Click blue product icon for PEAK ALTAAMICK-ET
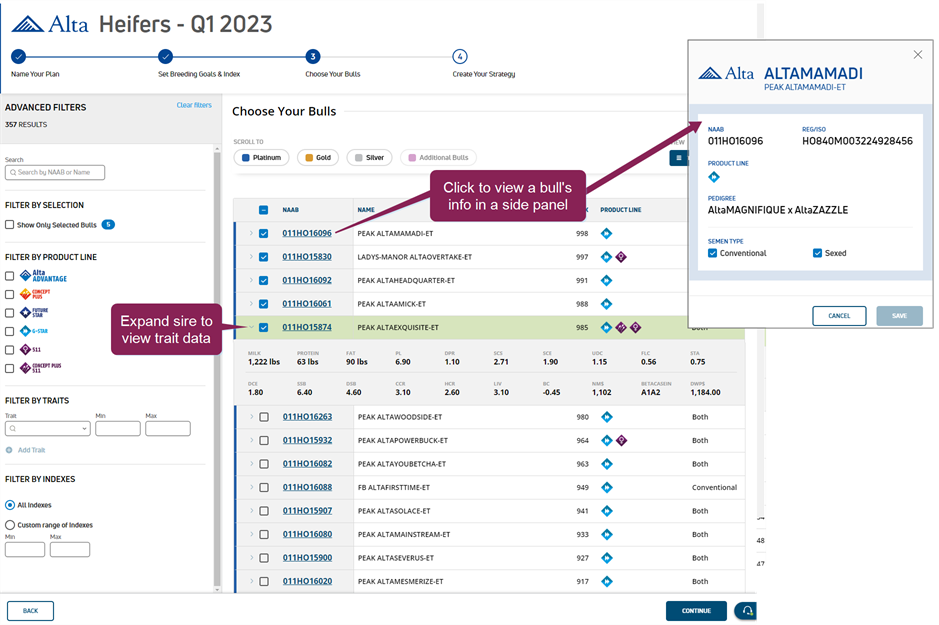This screenshot has height=625, width=939. tap(607, 304)
